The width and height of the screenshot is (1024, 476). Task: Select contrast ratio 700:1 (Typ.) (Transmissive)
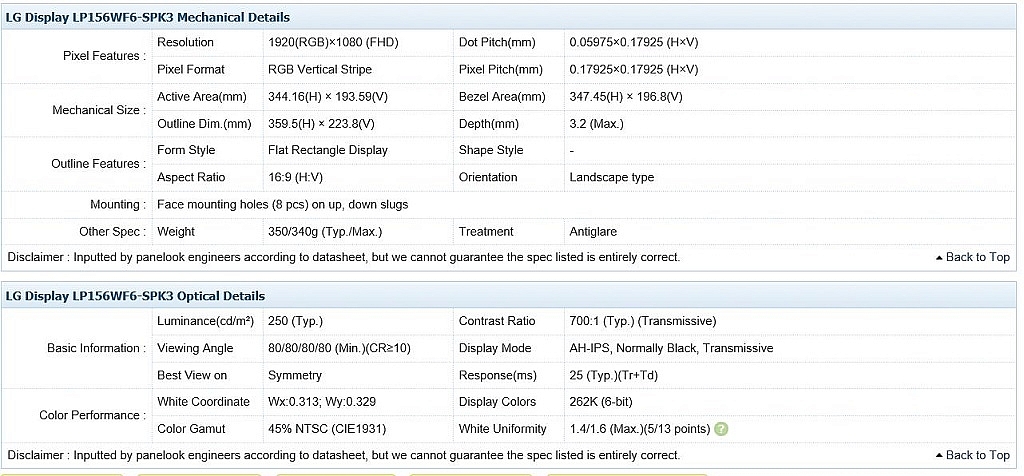pos(643,321)
